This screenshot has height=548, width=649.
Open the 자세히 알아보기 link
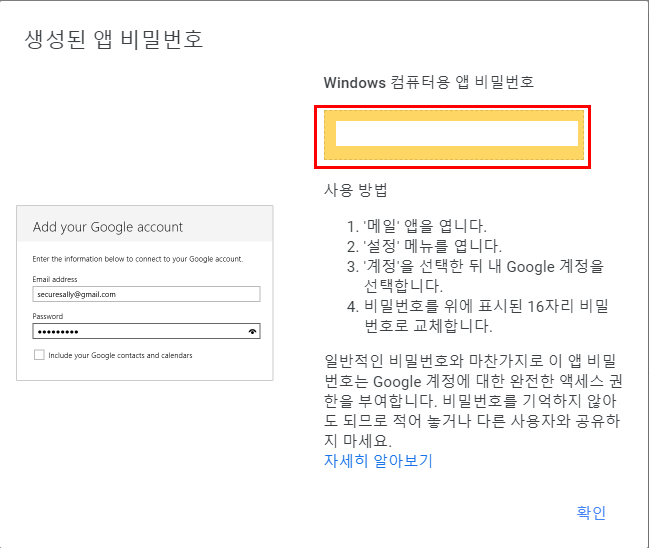click(x=378, y=460)
